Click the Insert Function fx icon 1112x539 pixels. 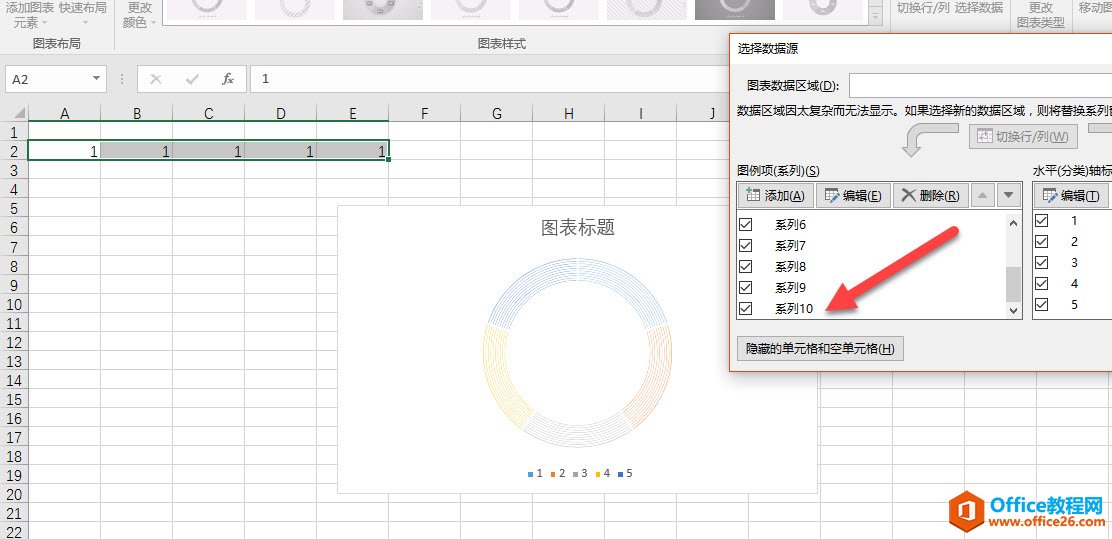pyautogui.click(x=228, y=79)
